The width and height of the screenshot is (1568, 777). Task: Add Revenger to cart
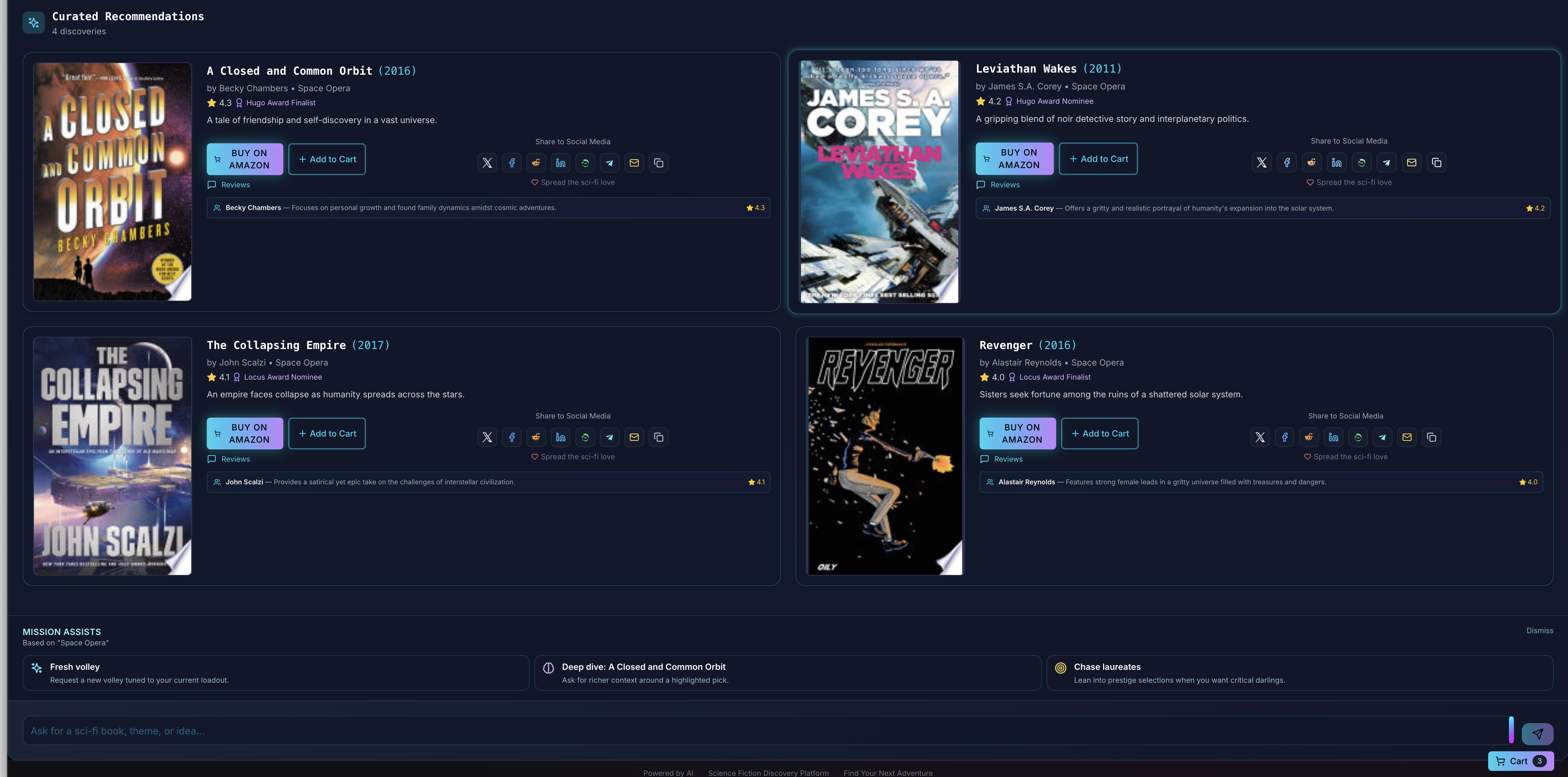tap(1099, 434)
